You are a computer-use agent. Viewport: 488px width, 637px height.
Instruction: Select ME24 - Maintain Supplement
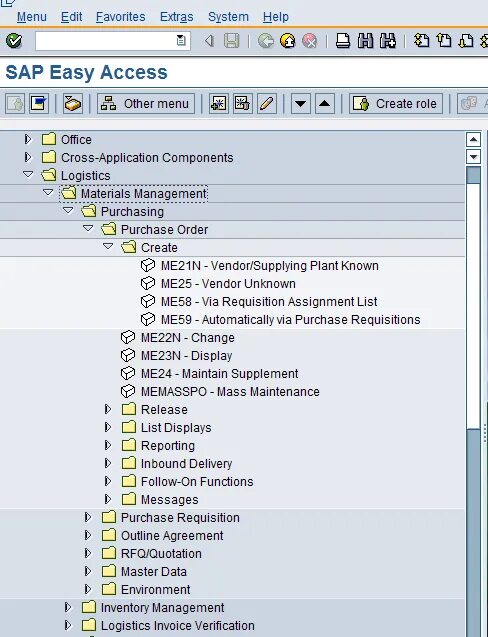tap(219, 374)
